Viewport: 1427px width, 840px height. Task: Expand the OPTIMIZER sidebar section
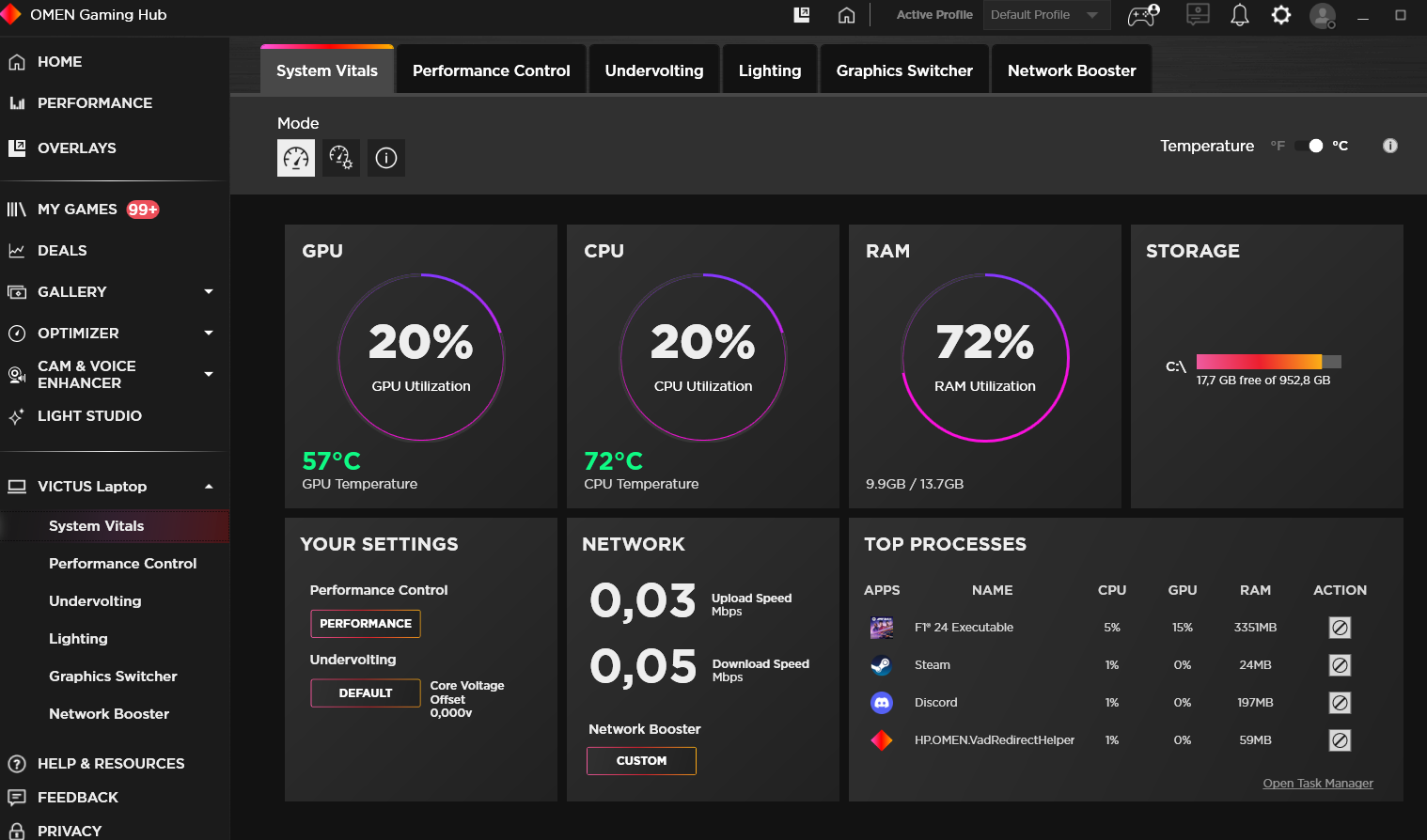click(x=209, y=333)
